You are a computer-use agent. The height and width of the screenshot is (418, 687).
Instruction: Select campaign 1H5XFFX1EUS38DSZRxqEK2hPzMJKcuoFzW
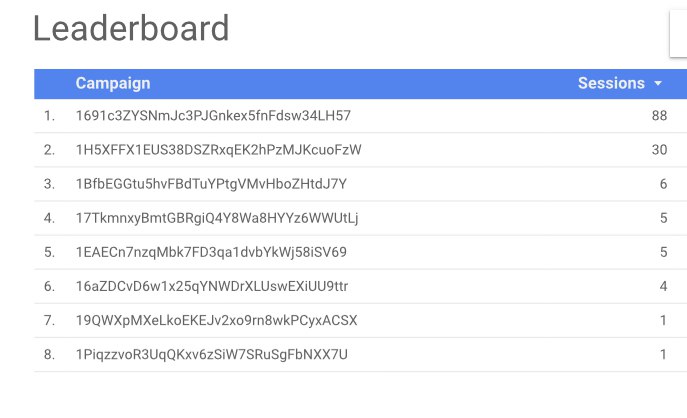219,150
